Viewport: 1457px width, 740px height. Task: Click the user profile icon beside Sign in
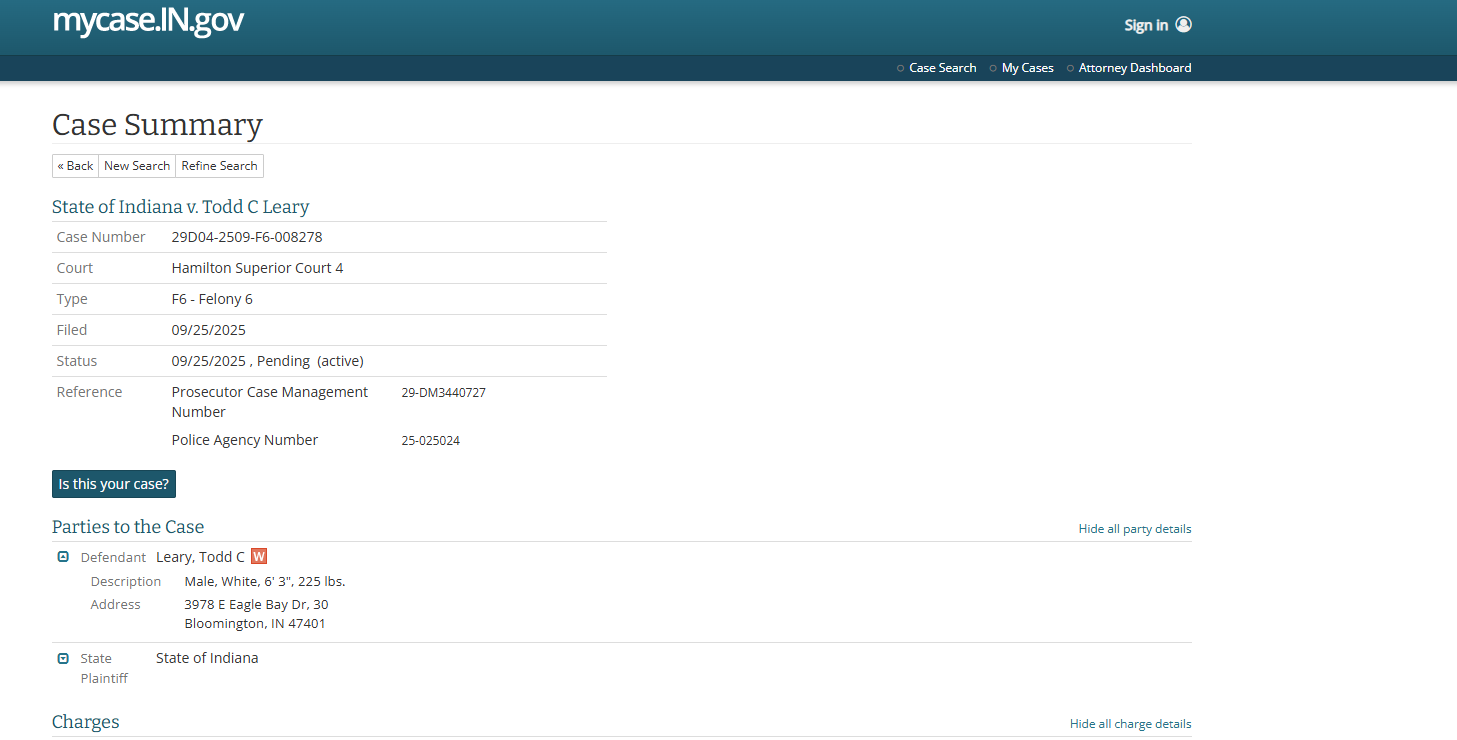tap(1183, 25)
